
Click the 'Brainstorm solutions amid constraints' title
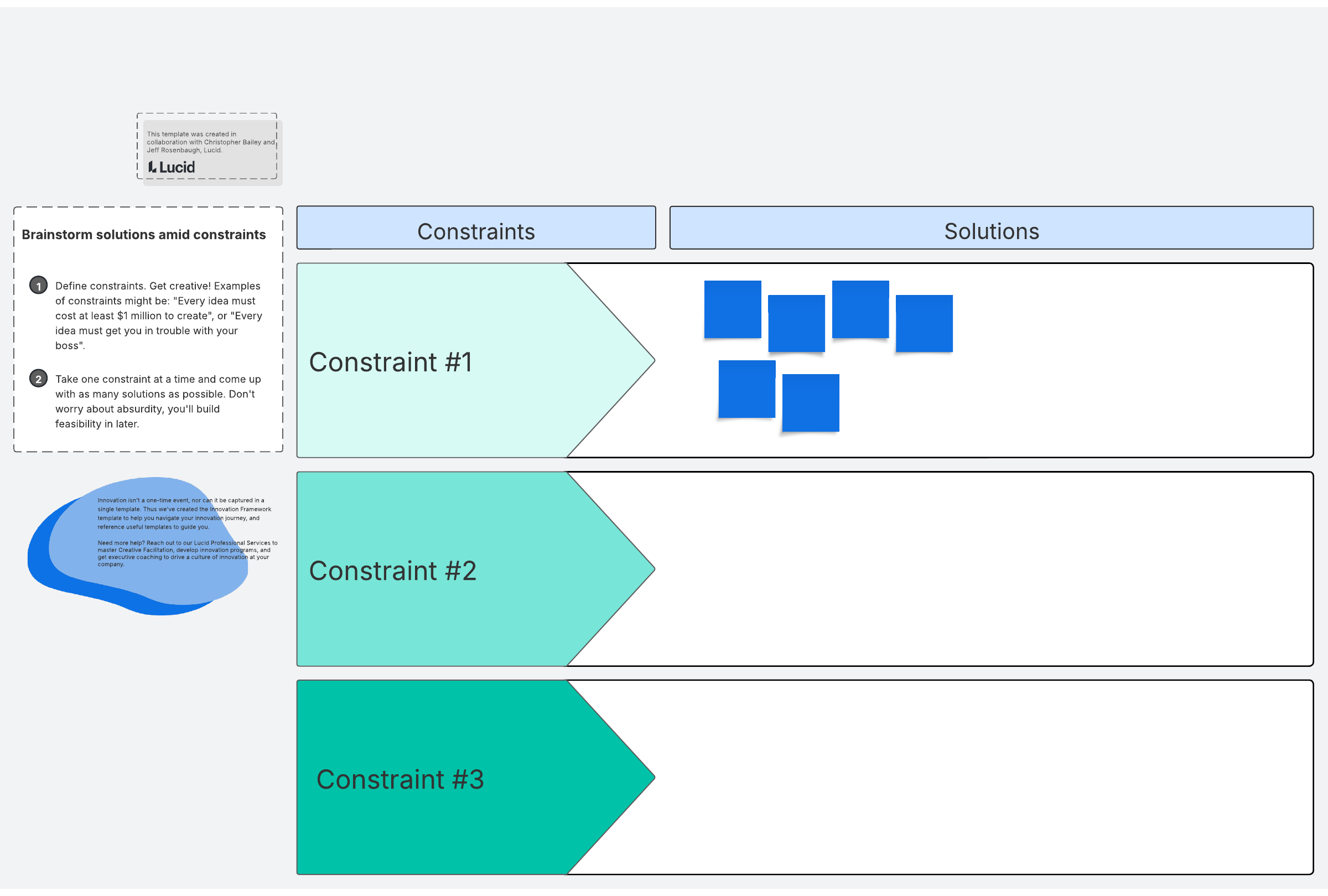pyautogui.click(x=143, y=235)
